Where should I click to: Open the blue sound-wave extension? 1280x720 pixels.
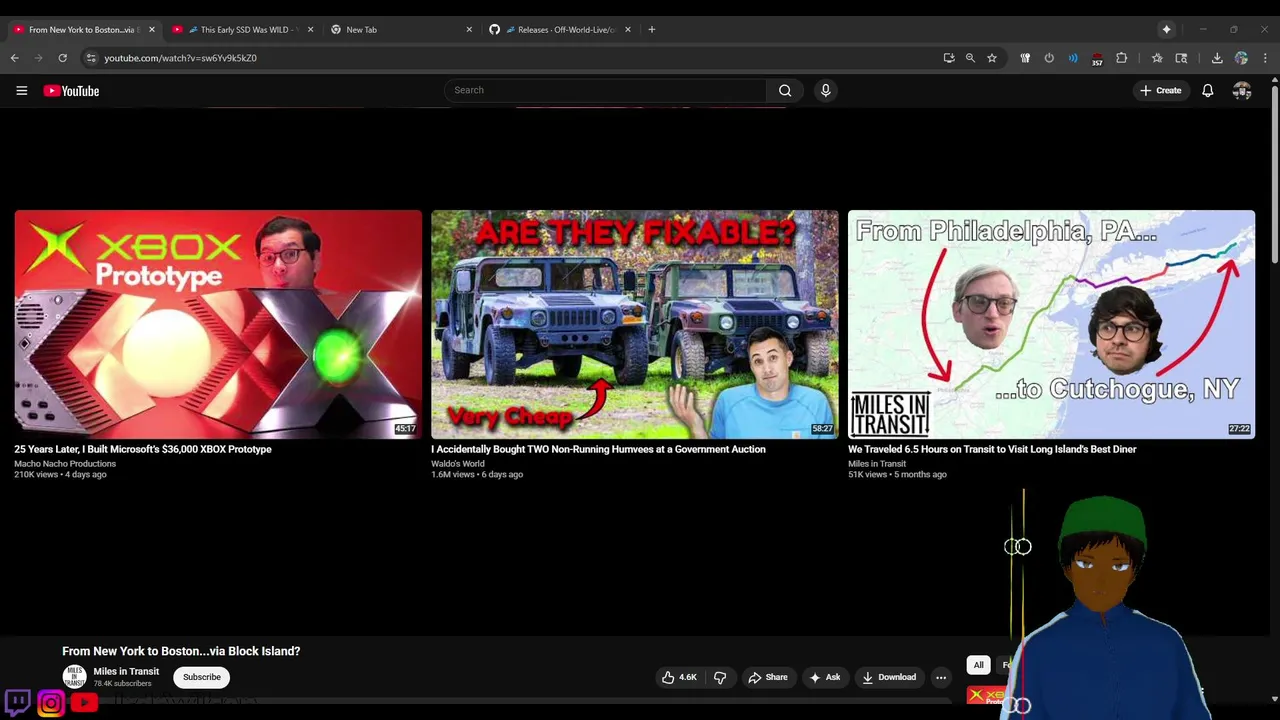pos(1073,58)
